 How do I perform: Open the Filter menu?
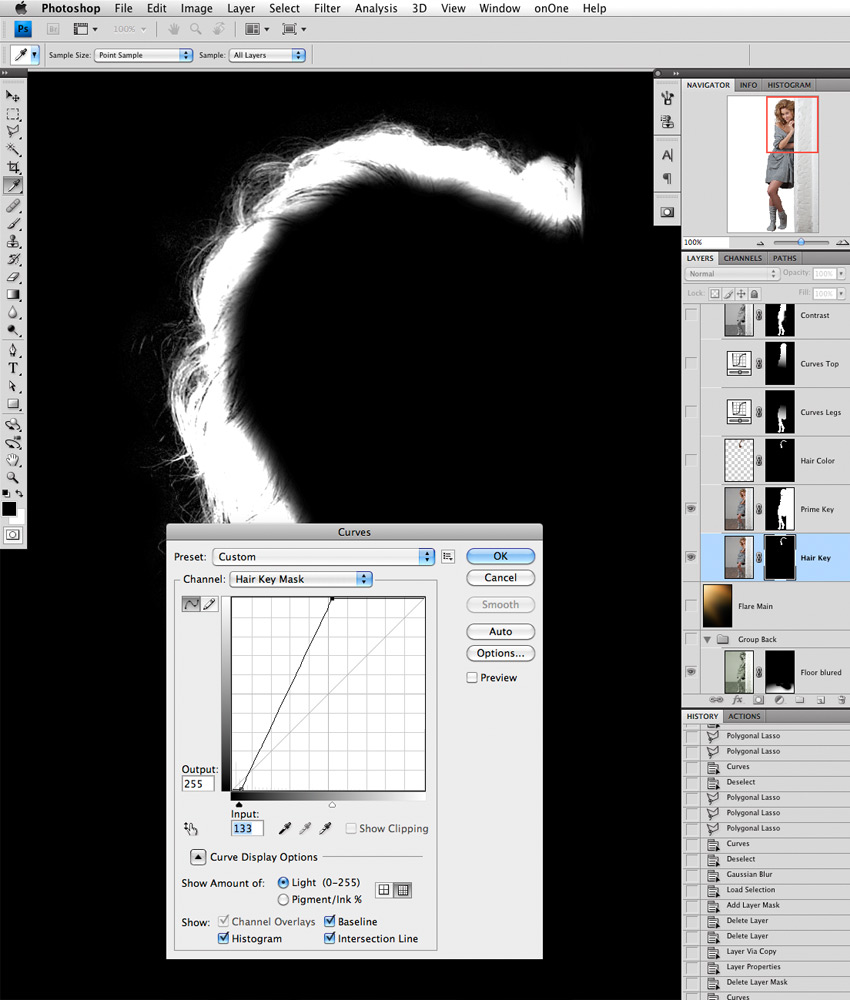[327, 8]
